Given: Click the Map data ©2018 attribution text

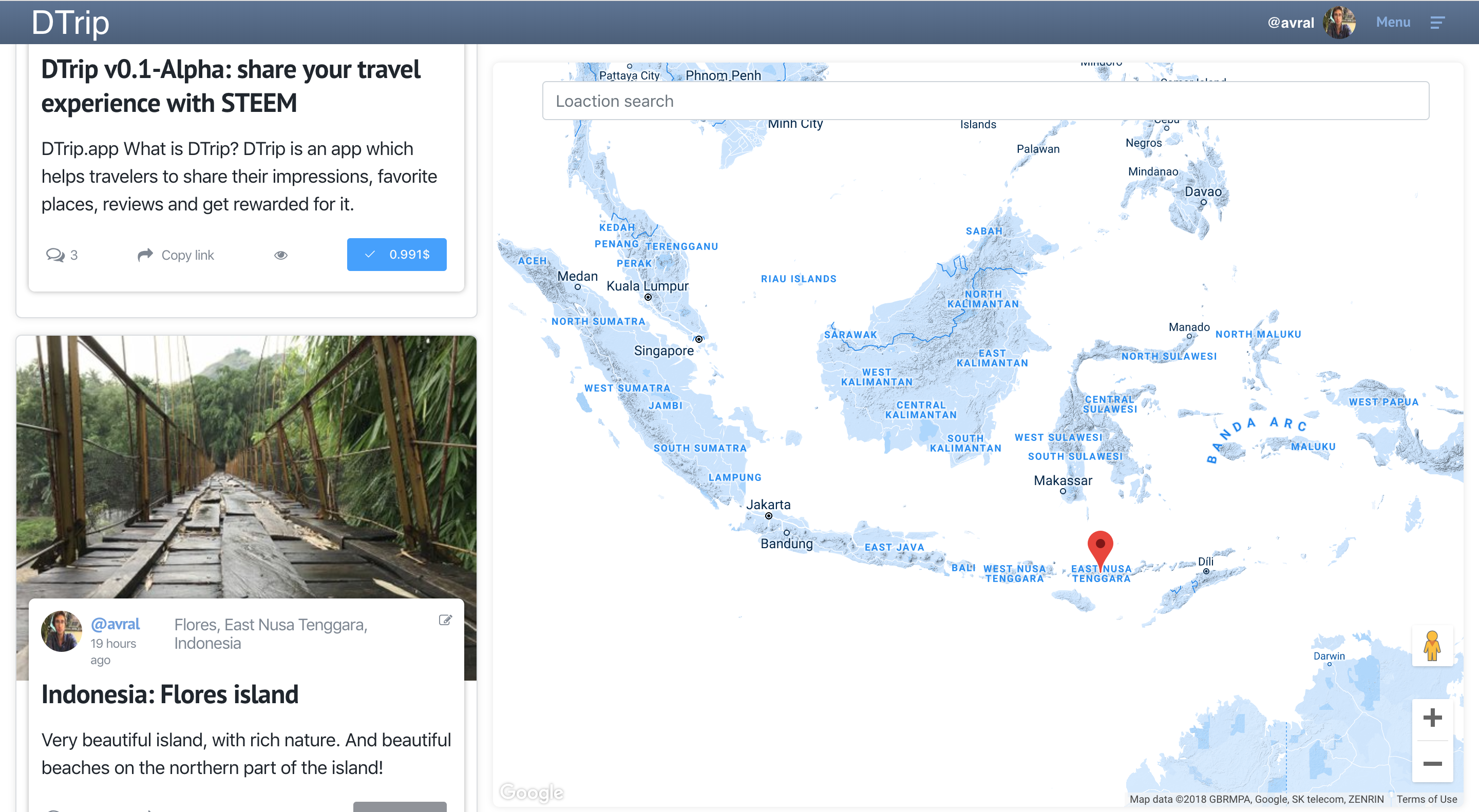Looking at the screenshot, I should (1256, 799).
